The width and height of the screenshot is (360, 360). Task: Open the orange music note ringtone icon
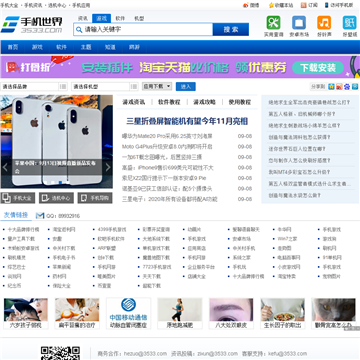tap(324, 23)
